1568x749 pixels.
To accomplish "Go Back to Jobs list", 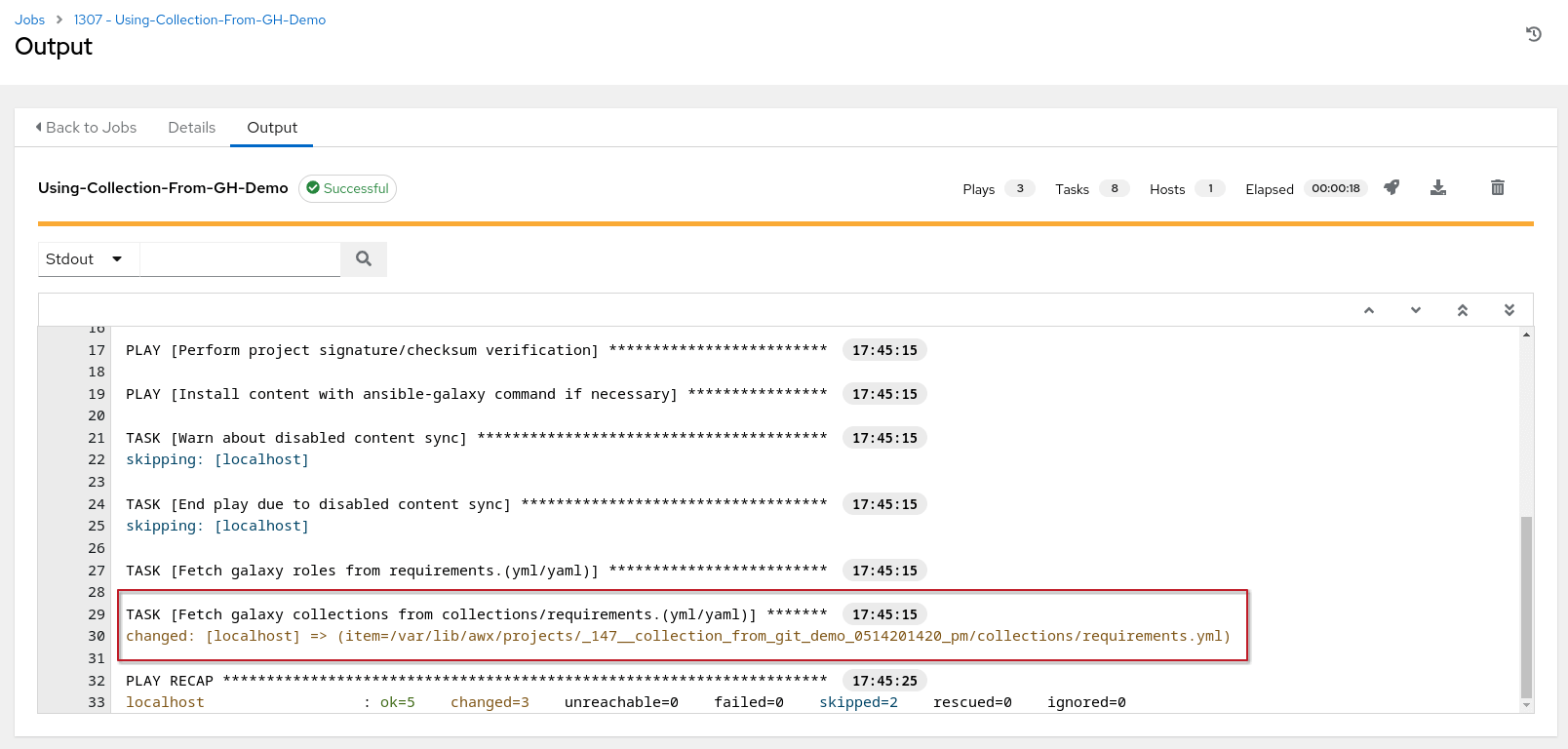I will click(x=86, y=128).
